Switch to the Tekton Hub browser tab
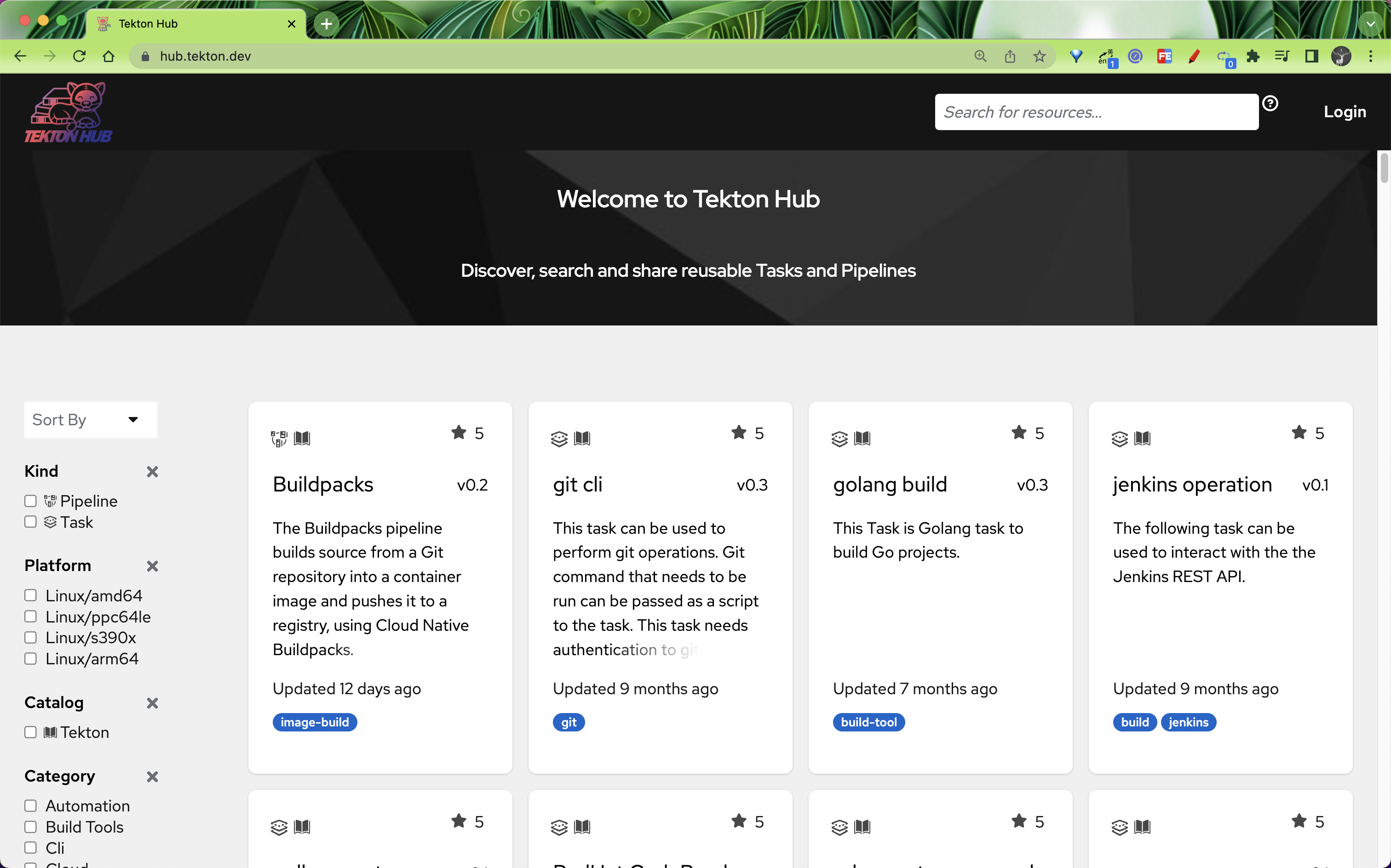The height and width of the screenshot is (868, 1391). point(195,23)
